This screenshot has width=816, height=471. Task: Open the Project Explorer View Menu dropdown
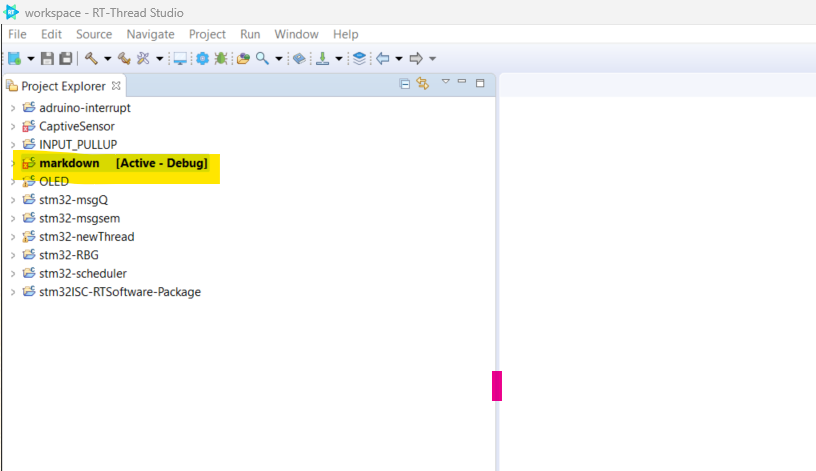click(446, 83)
